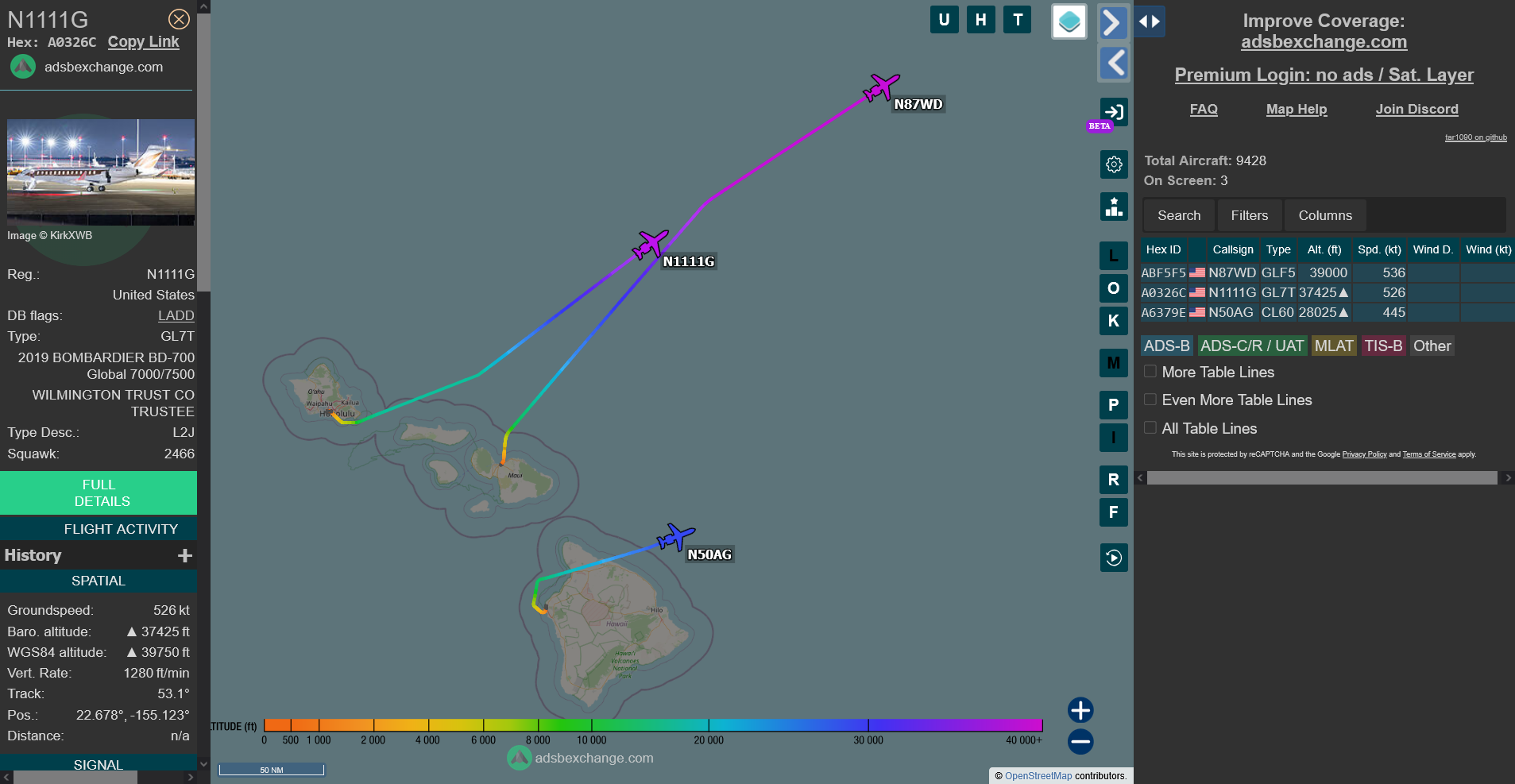
Task: Toggle the O map button
Action: [x=1114, y=288]
